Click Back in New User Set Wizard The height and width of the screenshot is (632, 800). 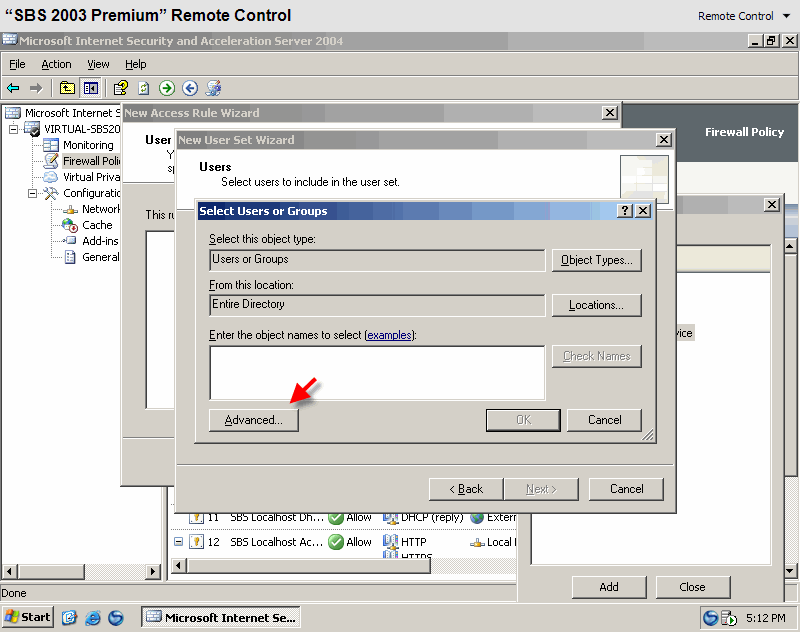click(x=466, y=489)
